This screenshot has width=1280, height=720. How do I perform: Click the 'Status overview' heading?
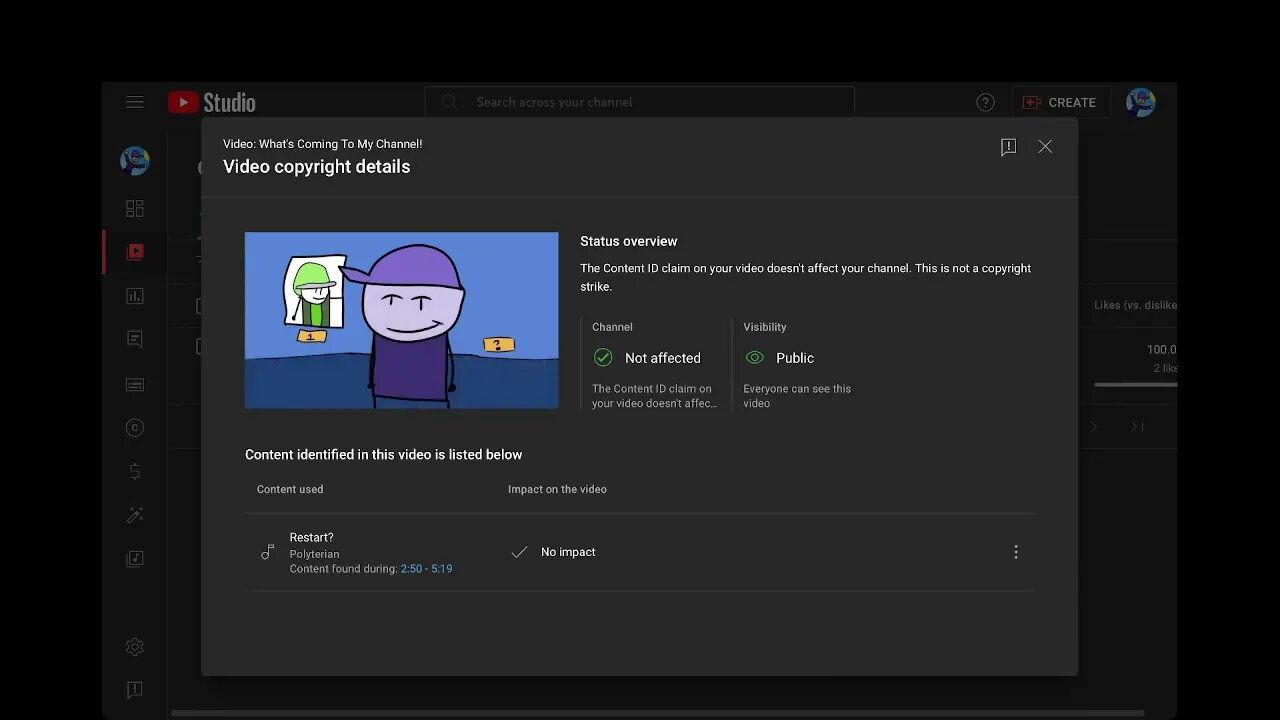tap(629, 241)
